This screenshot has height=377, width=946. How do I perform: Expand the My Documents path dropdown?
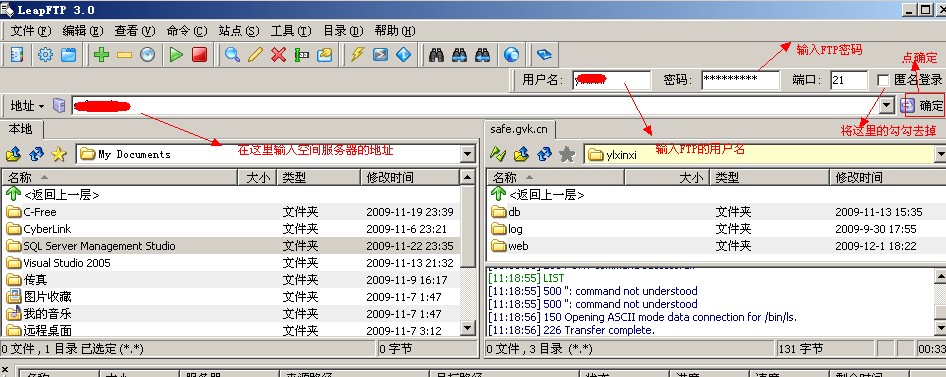tap(468, 154)
